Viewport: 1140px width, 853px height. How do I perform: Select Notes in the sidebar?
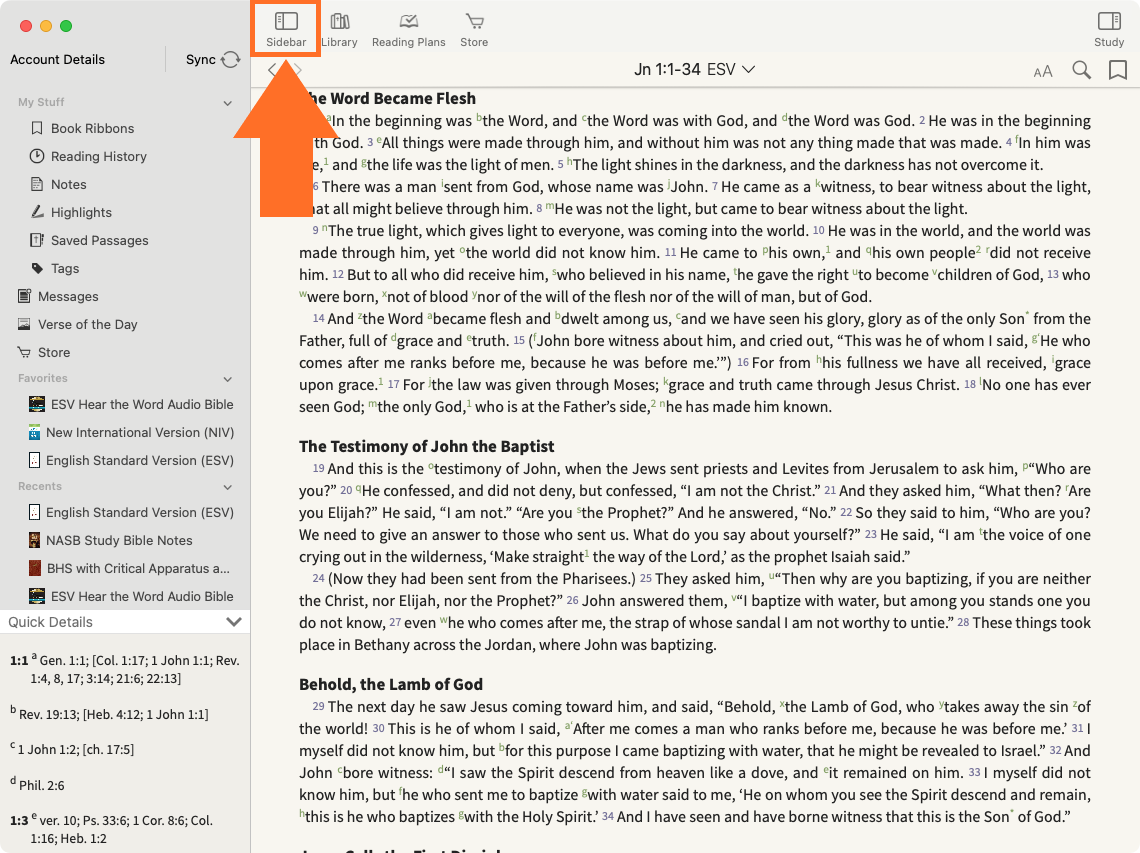(x=68, y=185)
